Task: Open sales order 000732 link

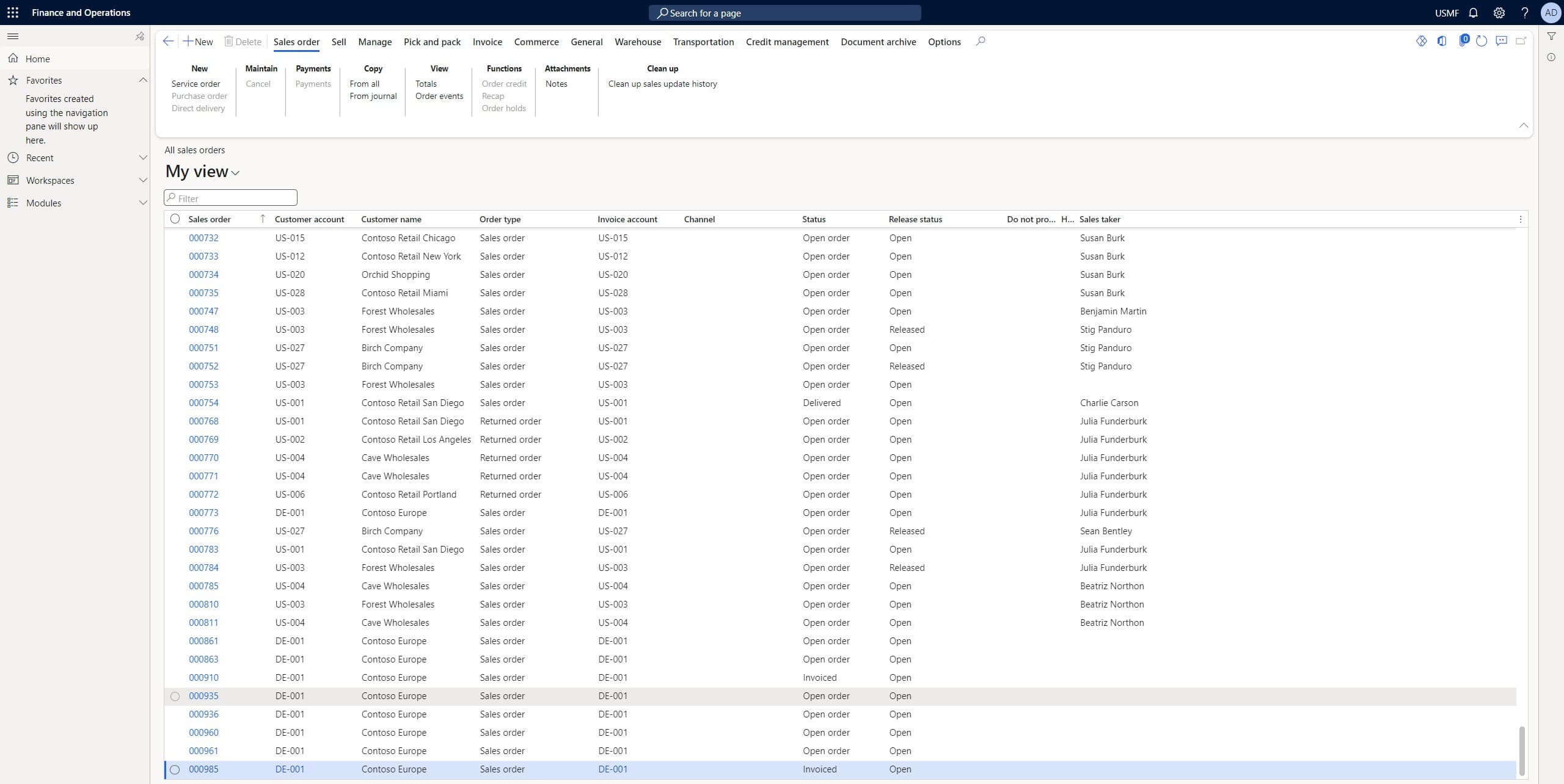Action: point(203,238)
